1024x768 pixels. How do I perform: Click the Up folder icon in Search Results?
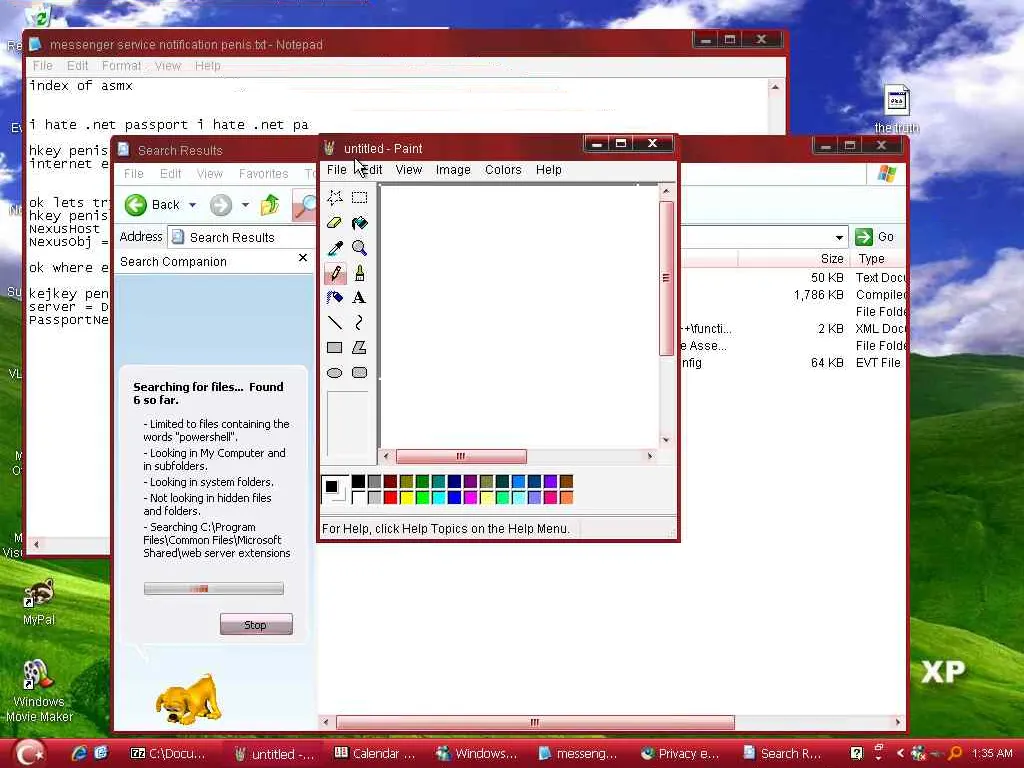[270, 205]
